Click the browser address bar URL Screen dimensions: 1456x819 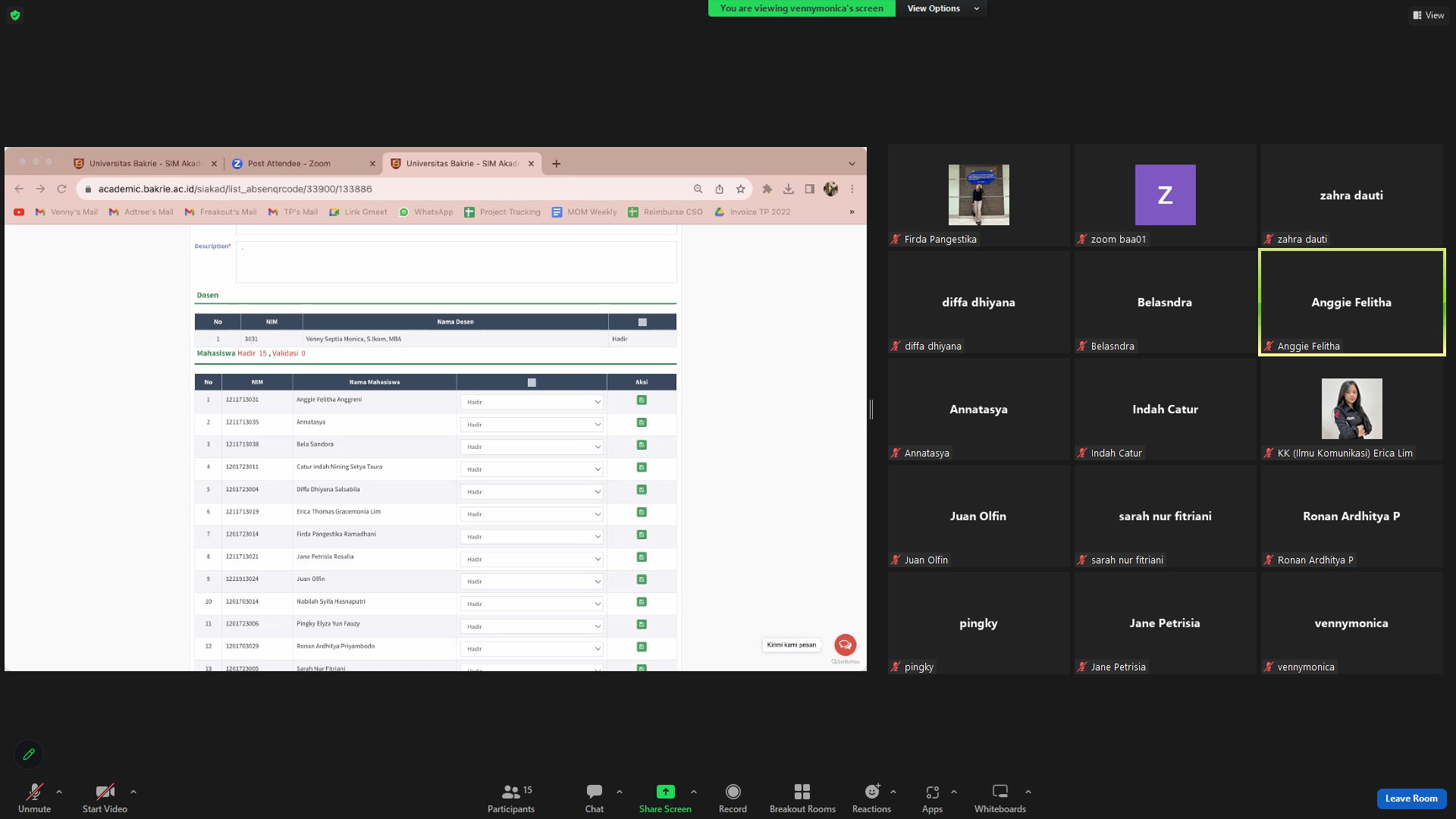235,189
